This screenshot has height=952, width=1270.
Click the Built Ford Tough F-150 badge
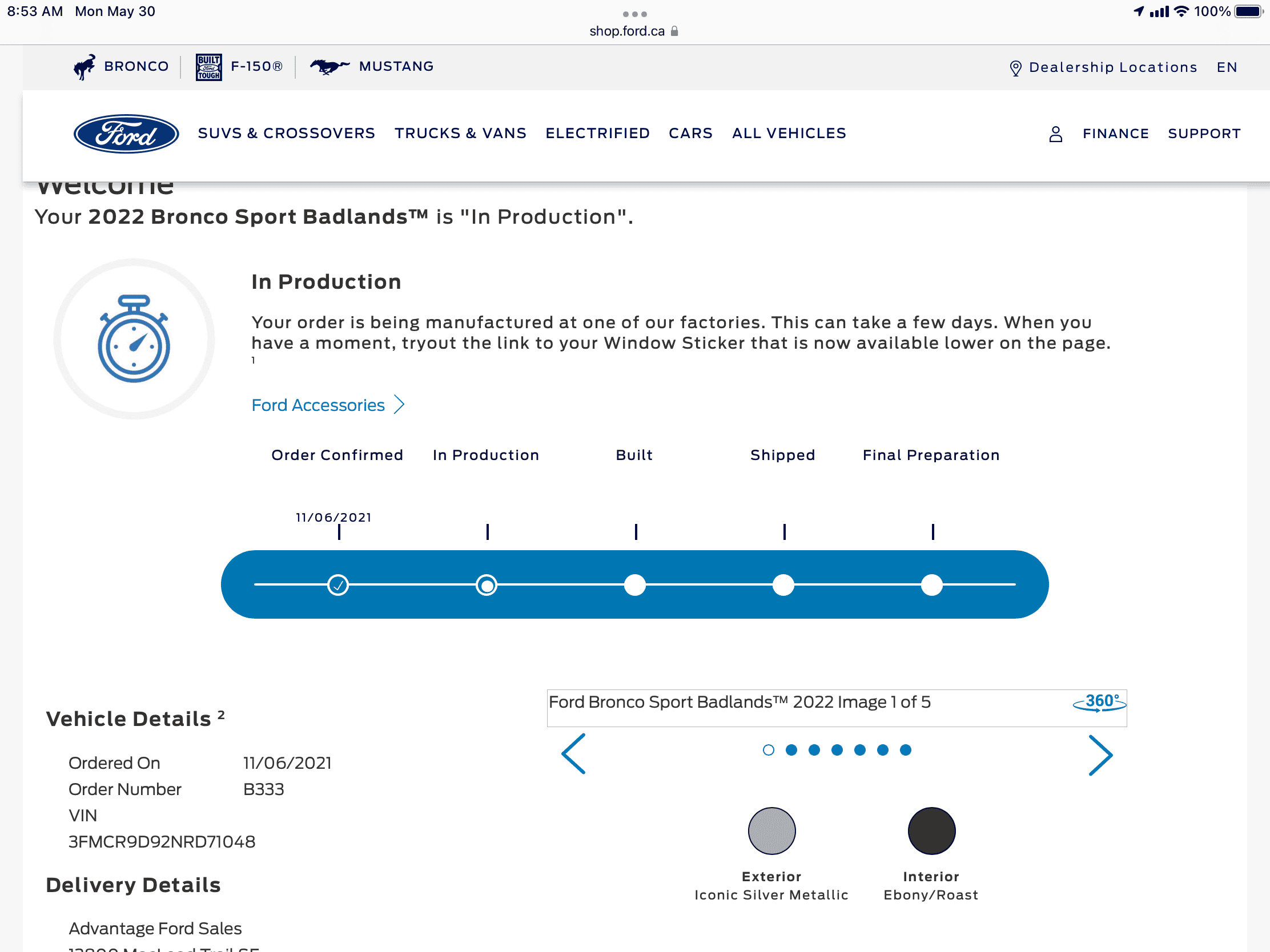[208, 67]
